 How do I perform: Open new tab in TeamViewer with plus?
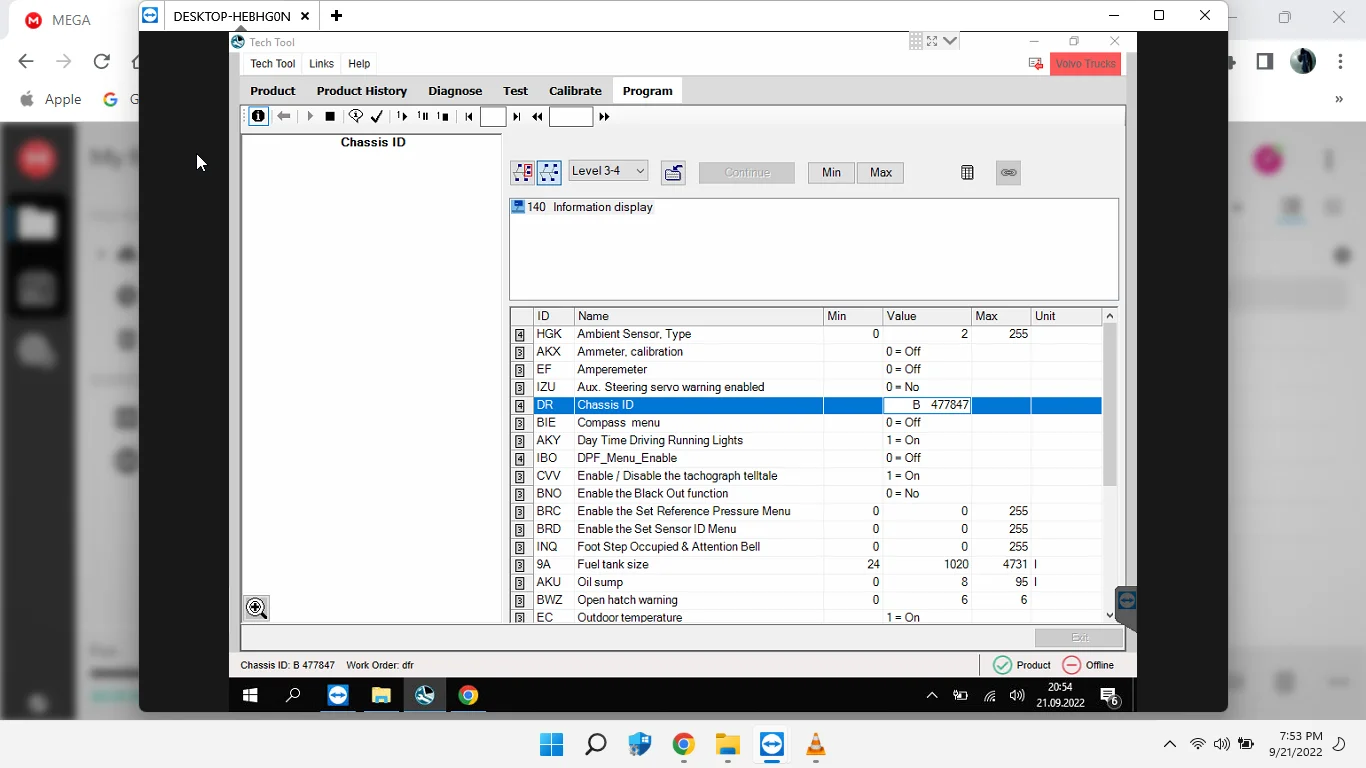coord(336,16)
